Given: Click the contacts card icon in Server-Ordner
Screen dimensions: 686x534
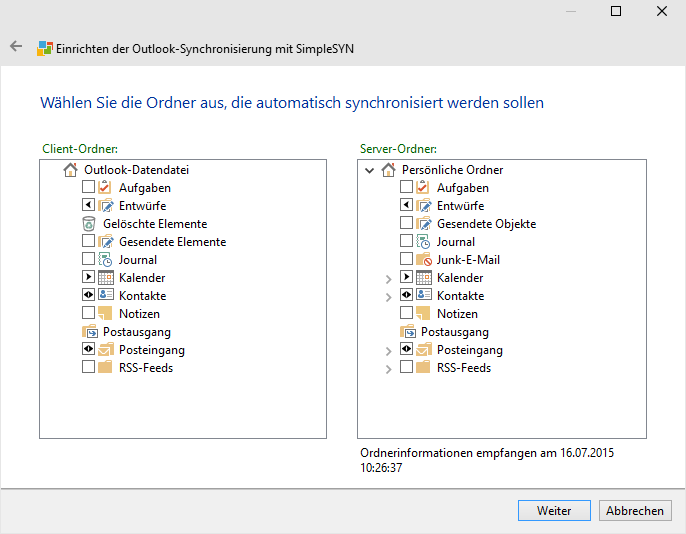Looking at the screenshot, I should tap(424, 295).
